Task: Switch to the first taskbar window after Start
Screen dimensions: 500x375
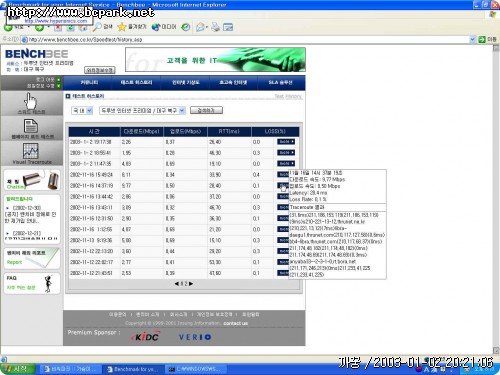Action: tap(70, 369)
